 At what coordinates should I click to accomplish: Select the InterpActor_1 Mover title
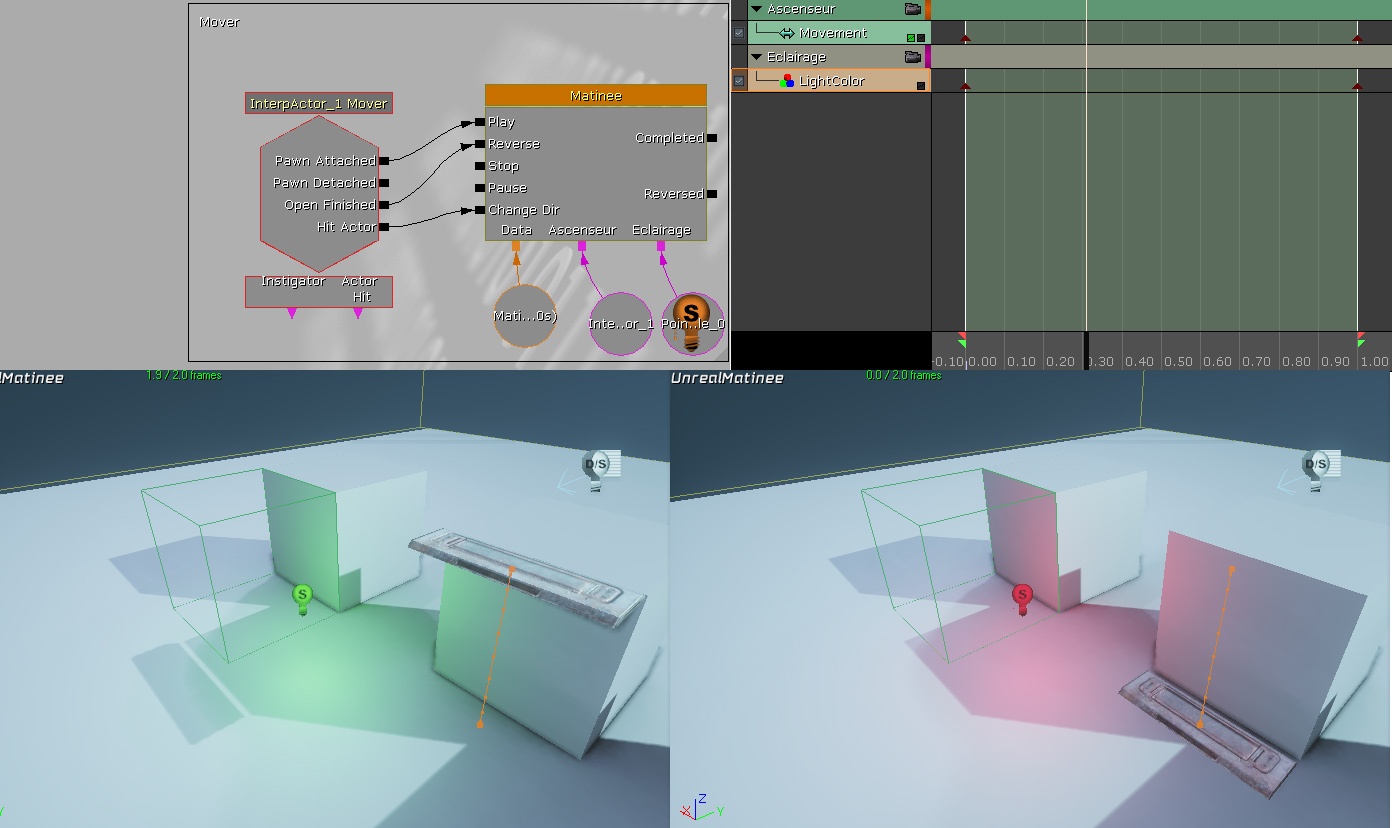318,104
